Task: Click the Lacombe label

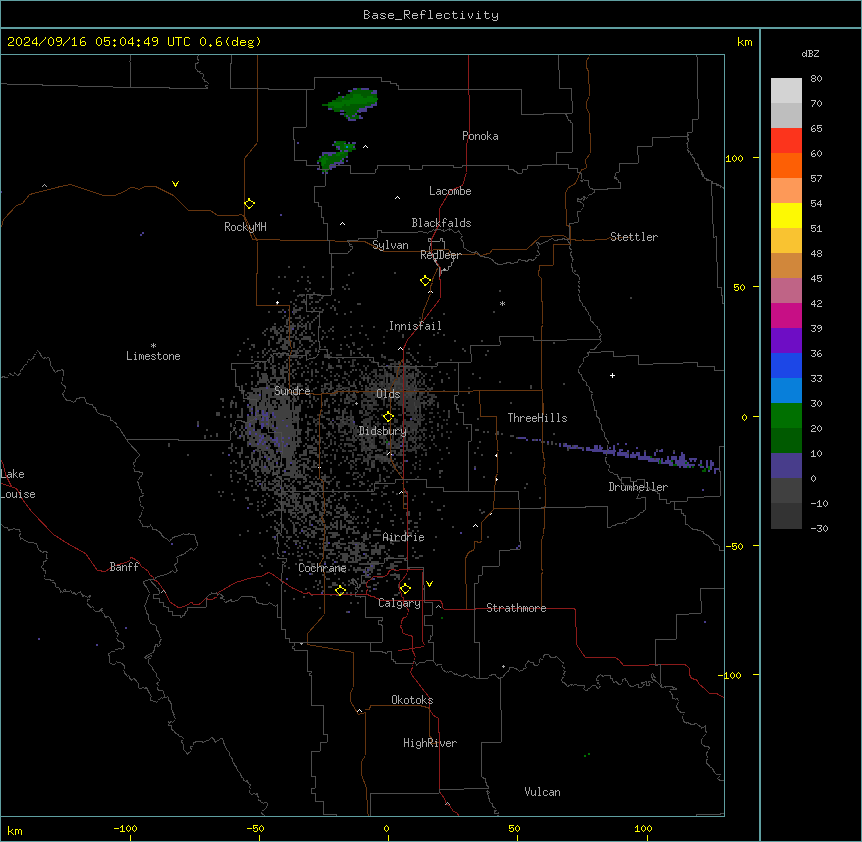Action: pyautogui.click(x=450, y=191)
